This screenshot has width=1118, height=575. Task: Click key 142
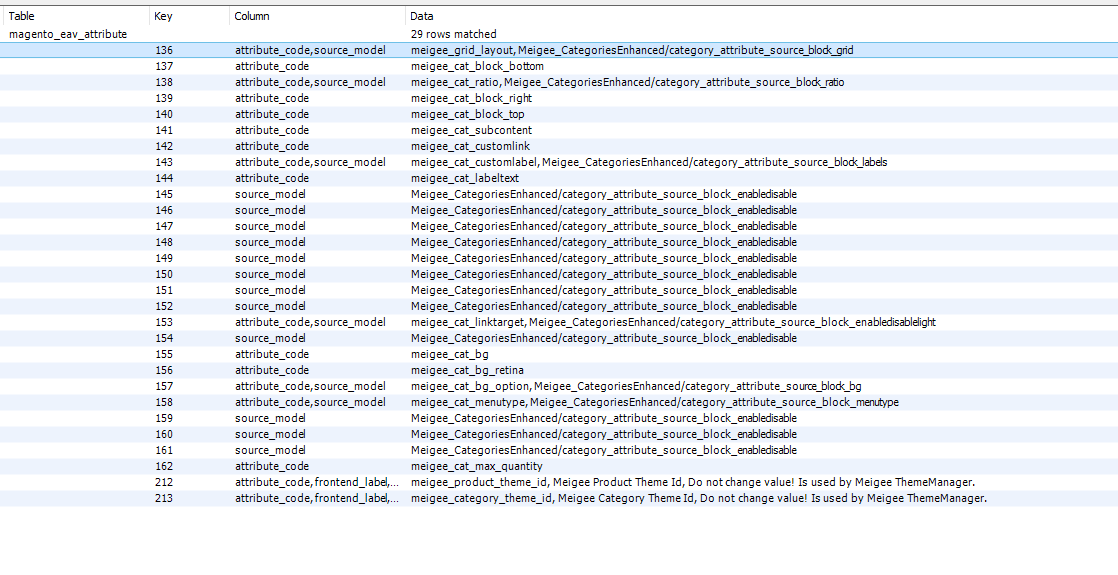click(163, 146)
